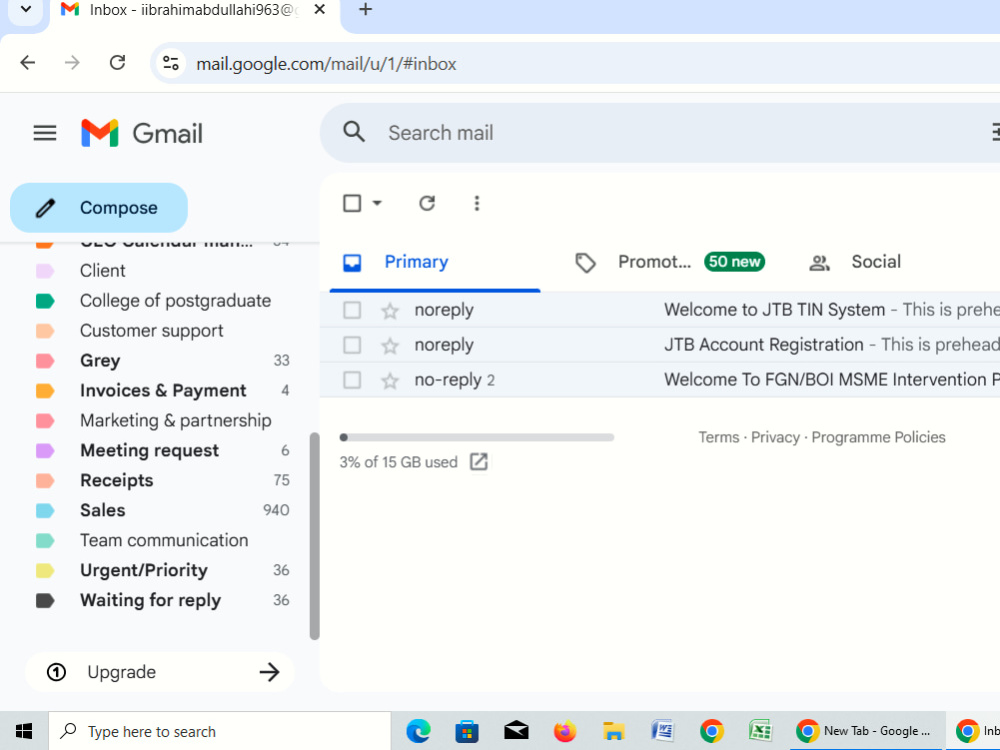1000x750 pixels.
Task: Star the FGN/BOI MSME Intervention email
Action: 390,381
